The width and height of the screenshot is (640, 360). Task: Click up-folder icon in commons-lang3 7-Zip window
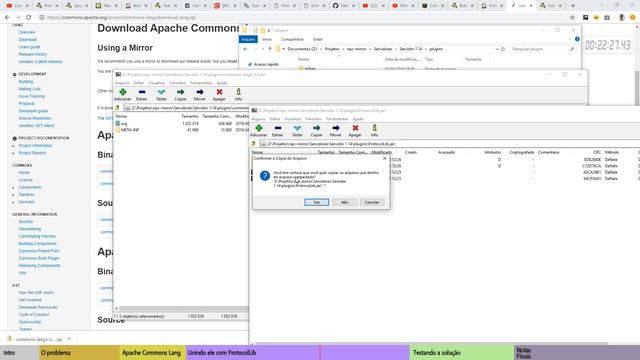[118, 108]
